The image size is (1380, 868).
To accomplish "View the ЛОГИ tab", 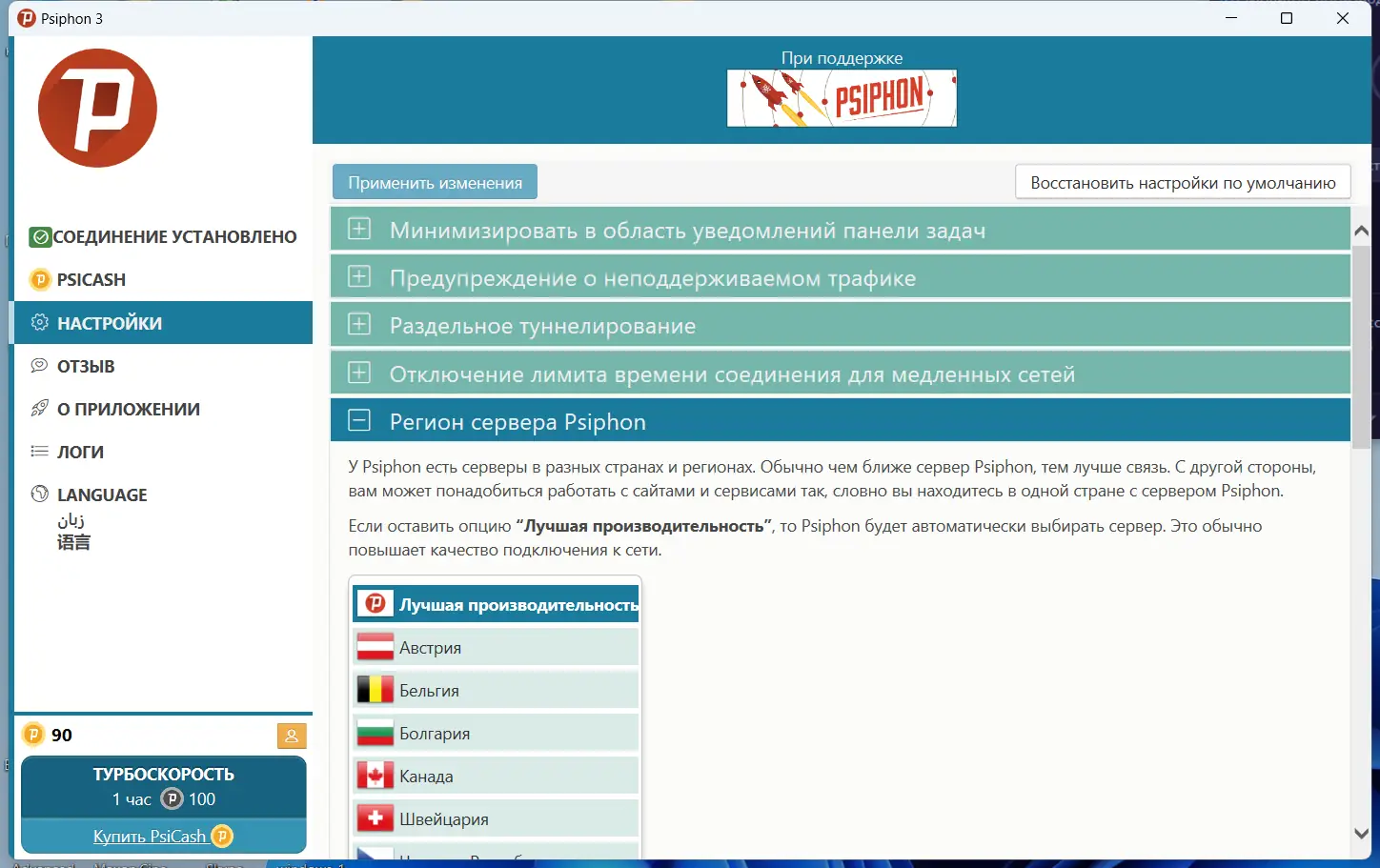I will tap(163, 451).
